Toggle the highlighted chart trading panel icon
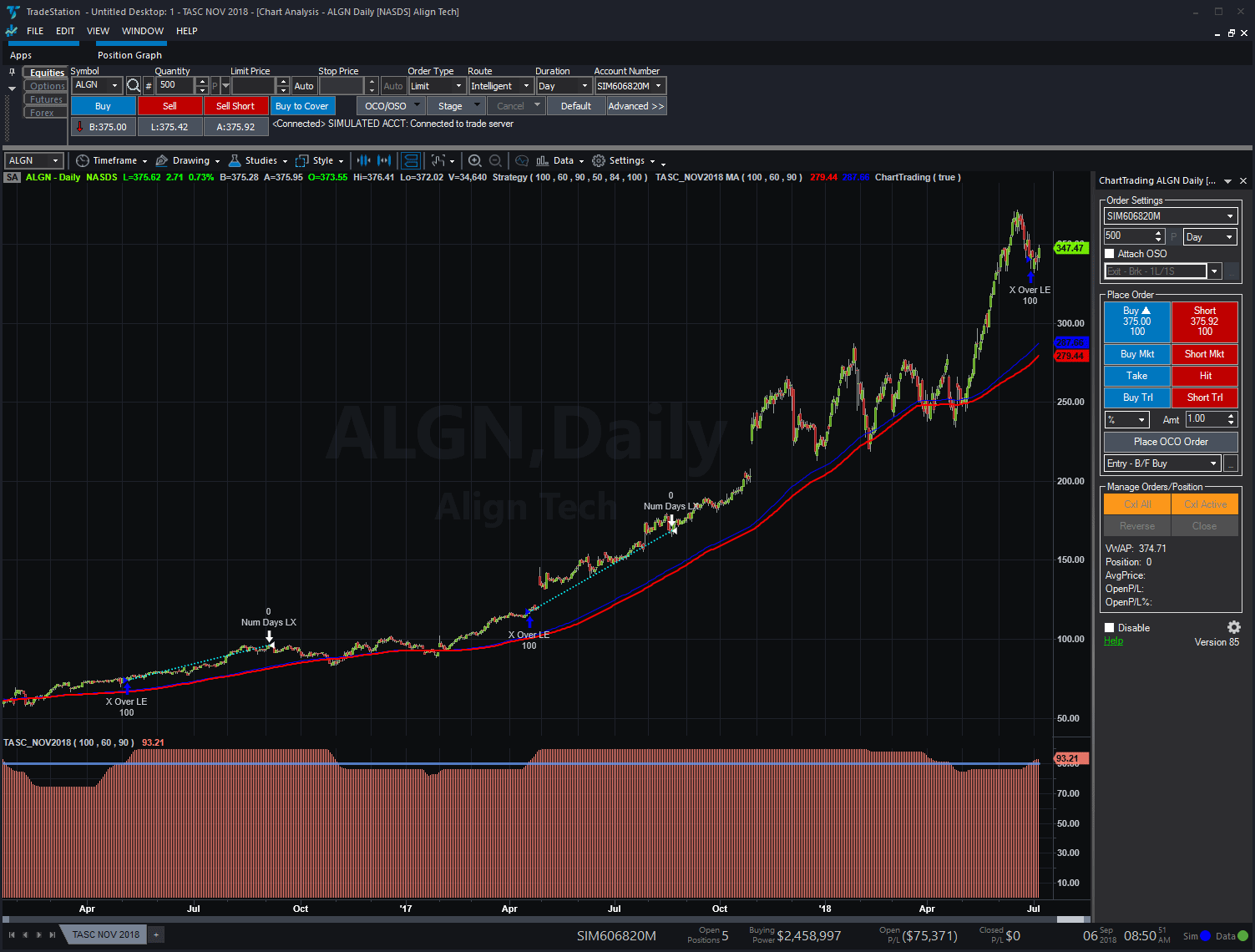The image size is (1255, 952). (411, 160)
